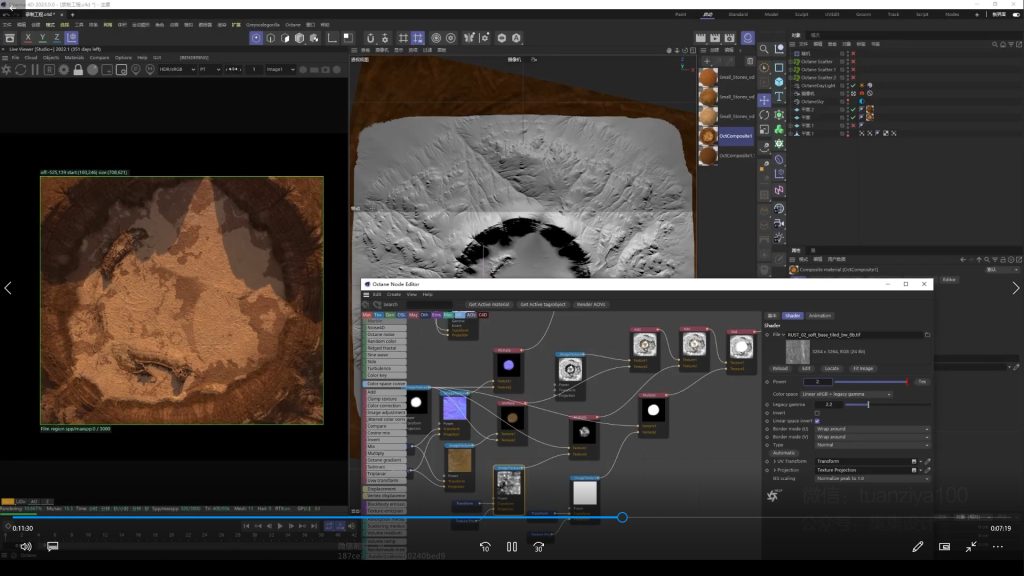
Task: Click the Get Active Material button
Action: [488, 304]
